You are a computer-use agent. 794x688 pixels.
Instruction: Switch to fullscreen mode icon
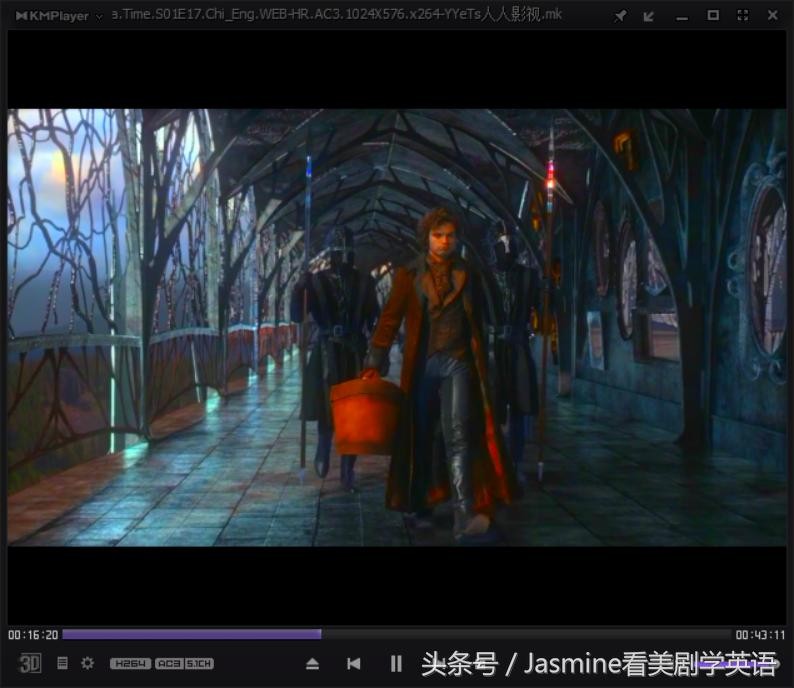(742, 16)
